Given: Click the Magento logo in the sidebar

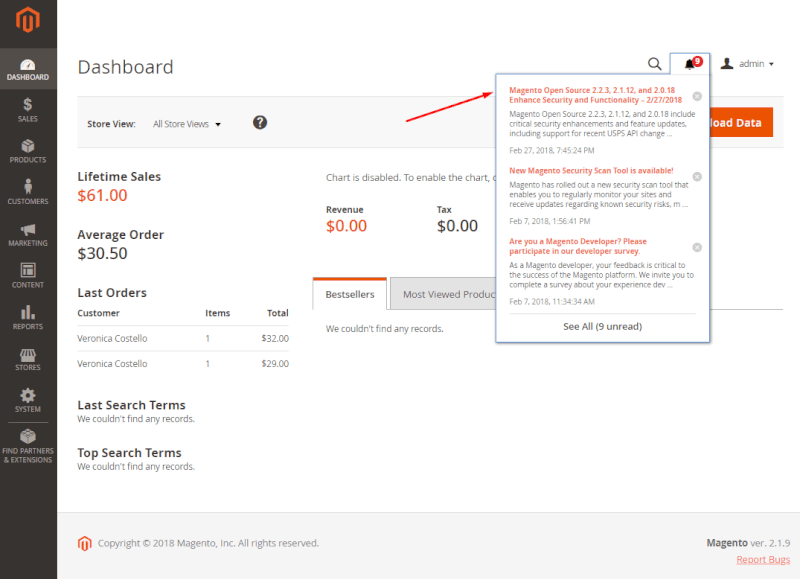Looking at the screenshot, I should [x=28, y=20].
